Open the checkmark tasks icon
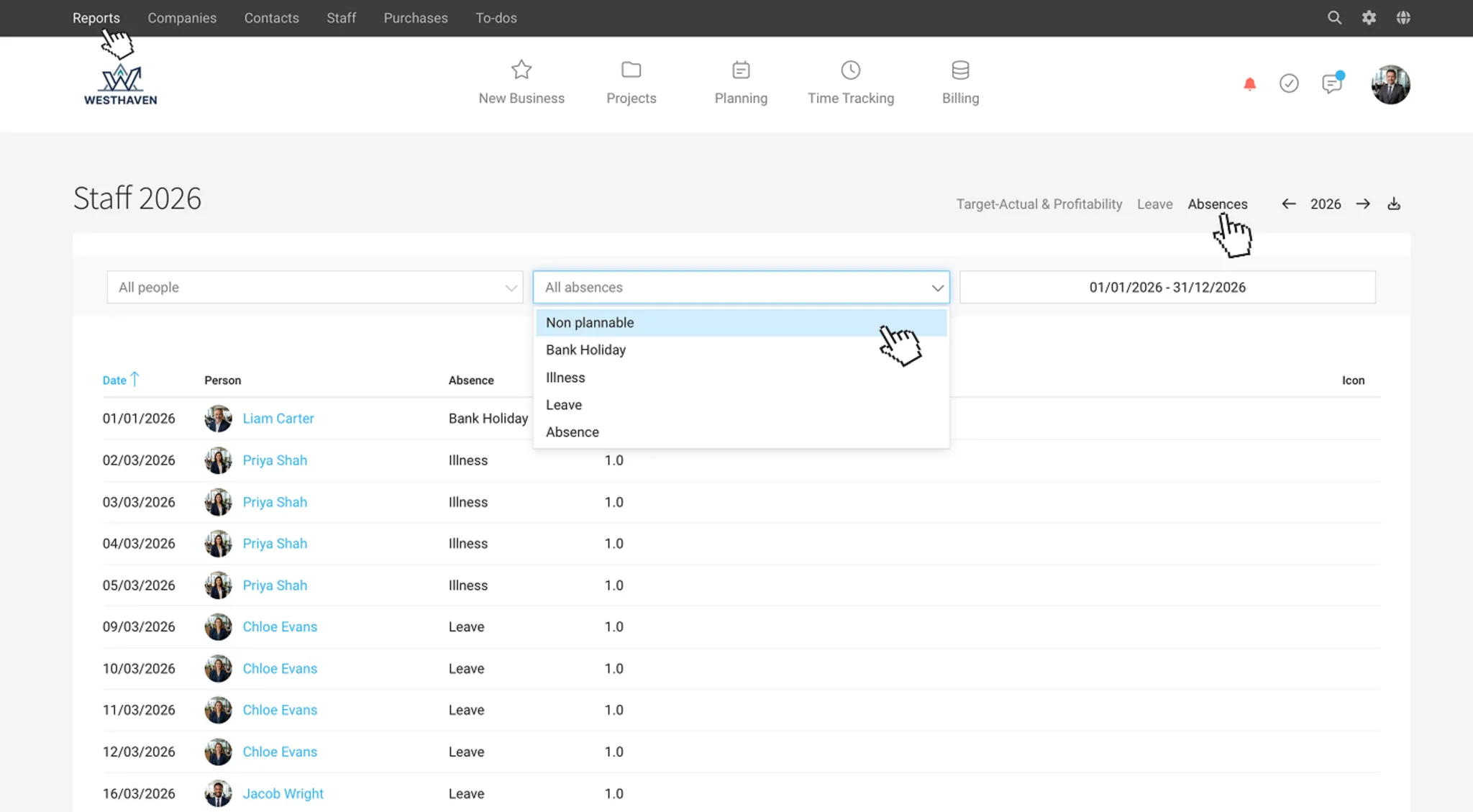 [x=1289, y=83]
